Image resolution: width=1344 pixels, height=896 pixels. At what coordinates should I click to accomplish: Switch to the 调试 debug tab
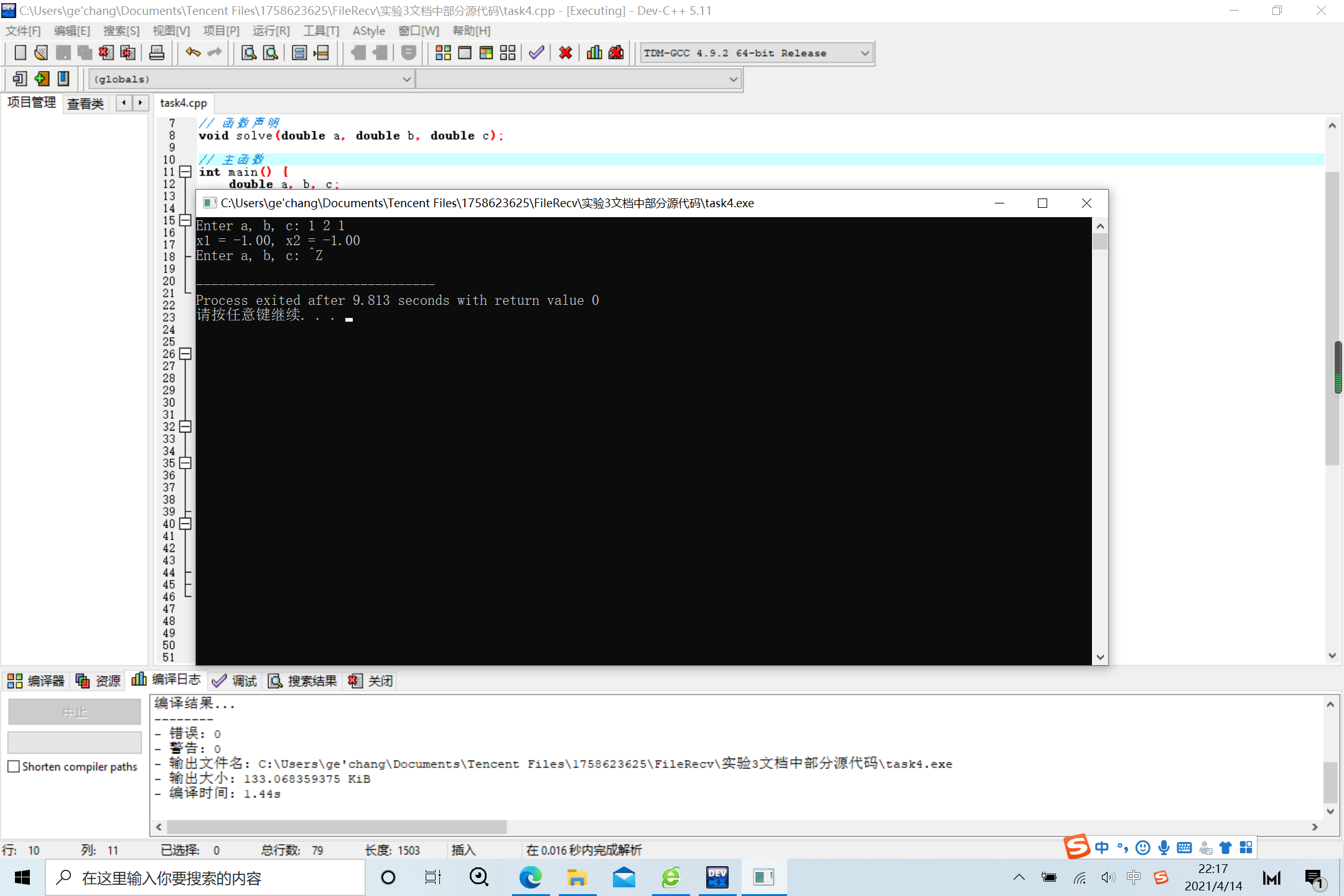pyautogui.click(x=235, y=681)
